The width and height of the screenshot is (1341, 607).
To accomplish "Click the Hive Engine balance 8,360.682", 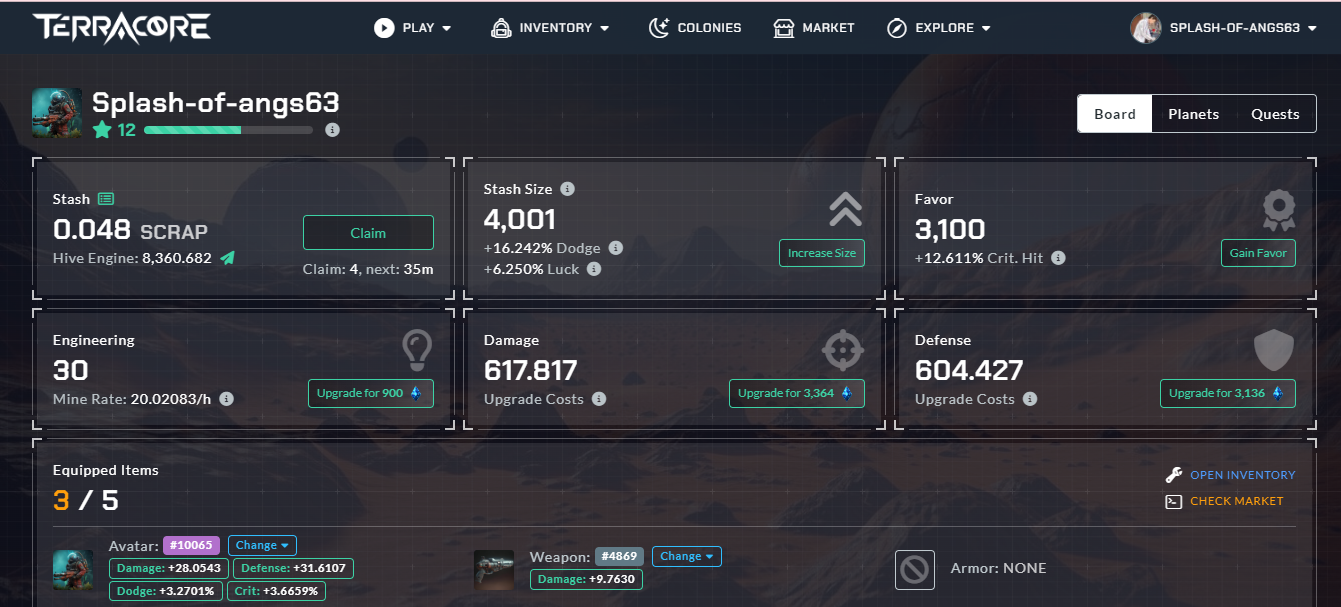I will click(x=177, y=258).
